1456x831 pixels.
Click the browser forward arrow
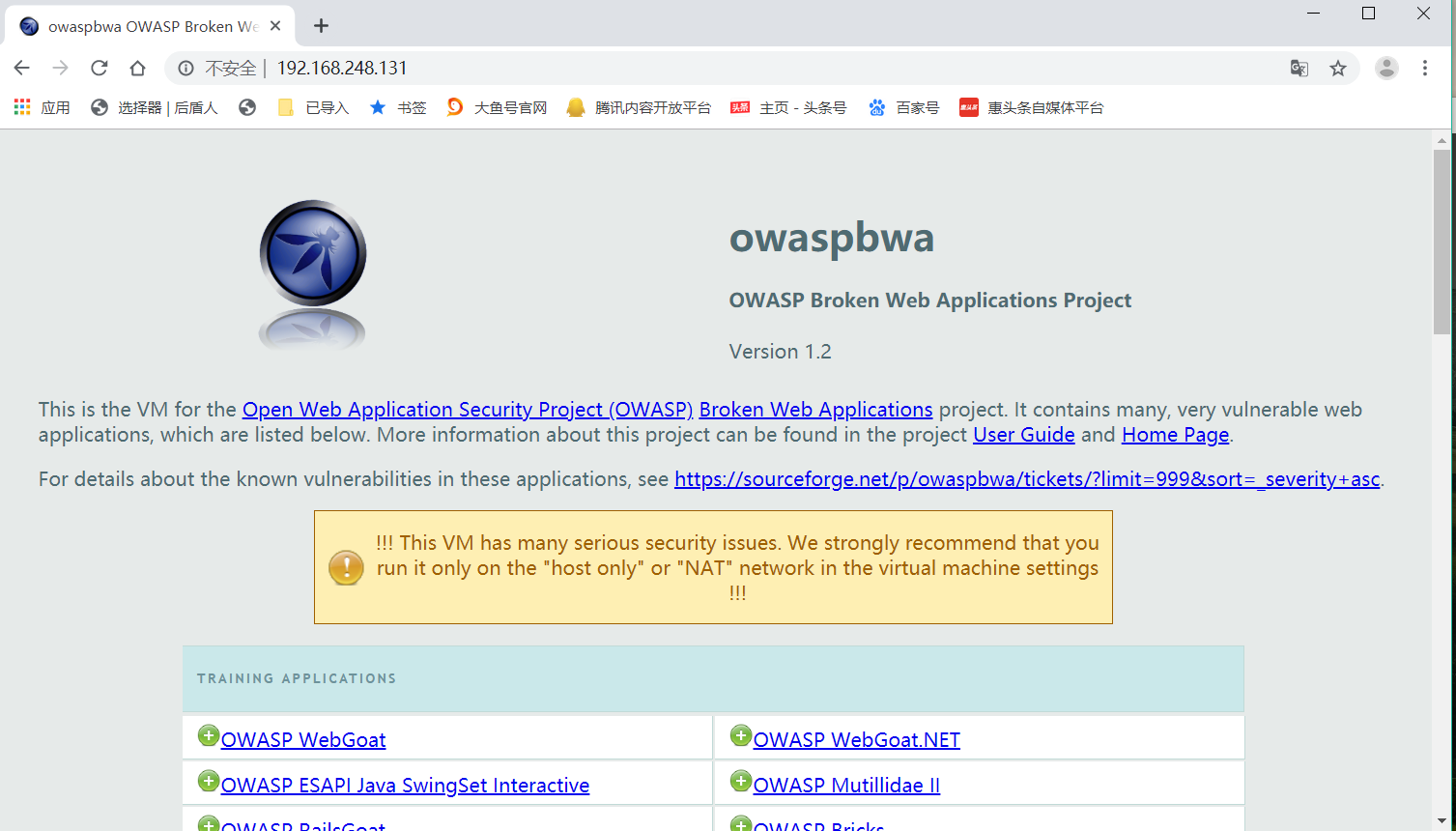(60, 68)
